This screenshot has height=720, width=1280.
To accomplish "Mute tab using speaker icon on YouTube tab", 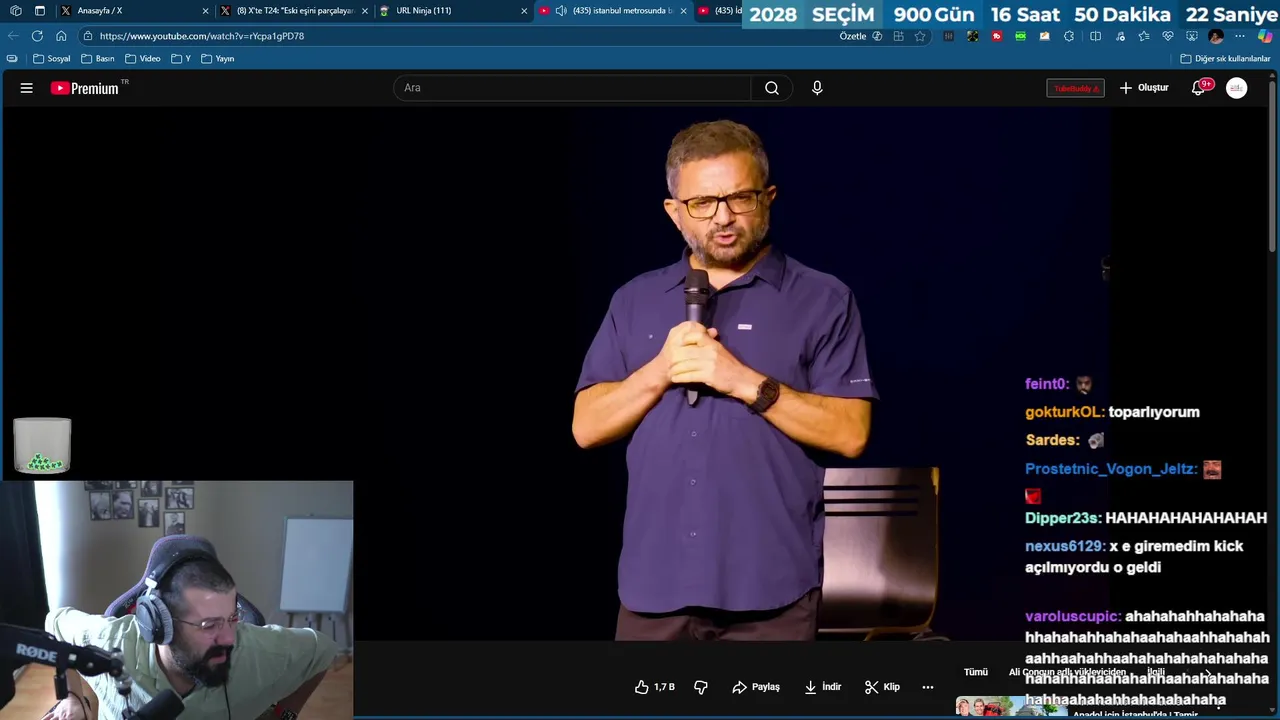I will pyautogui.click(x=561, y=11).
